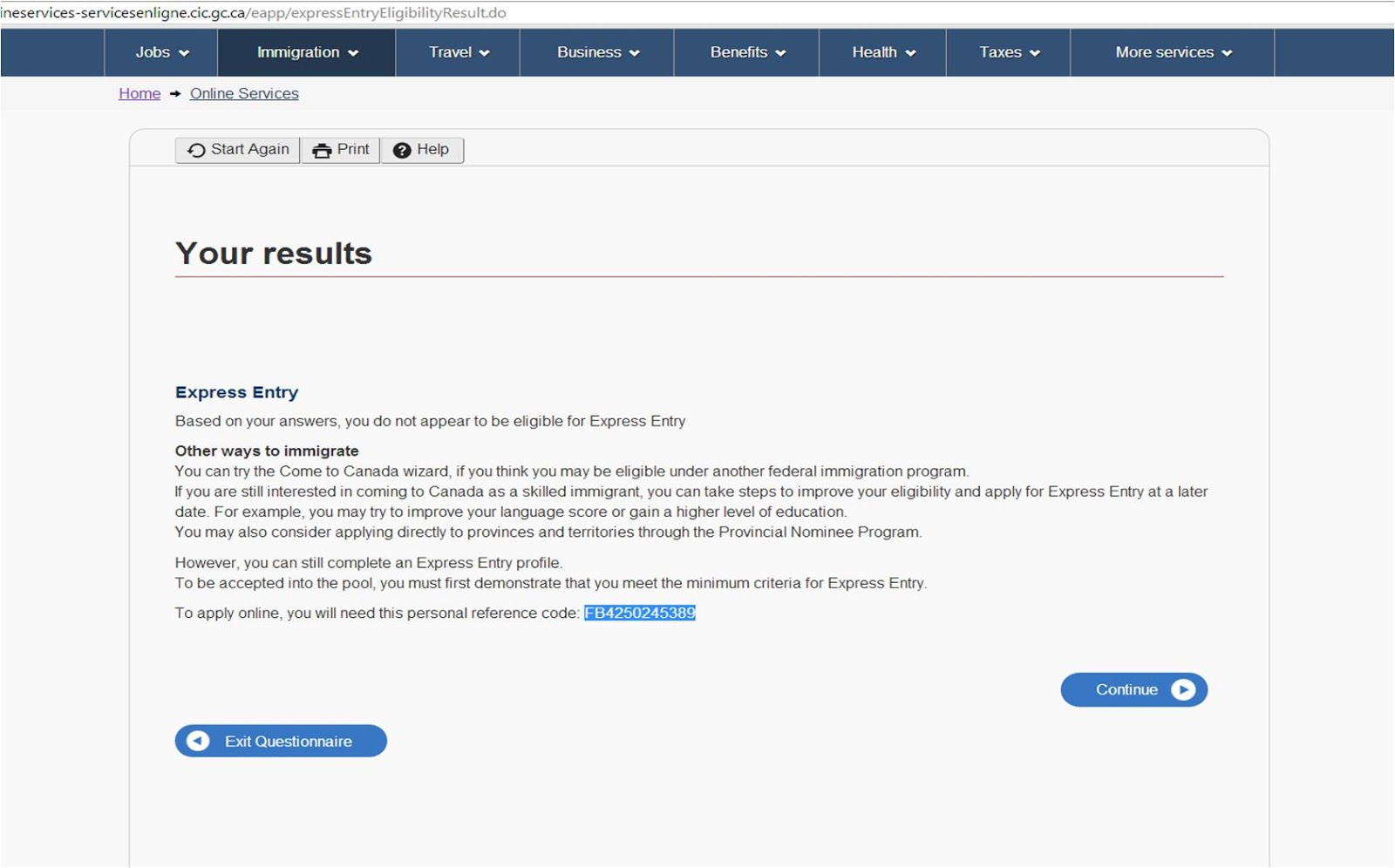Click the sentence 'Based on your answers, you do not appear...'
The height and width of the screenshot is (868, 1395).
(x=430, y=421)
